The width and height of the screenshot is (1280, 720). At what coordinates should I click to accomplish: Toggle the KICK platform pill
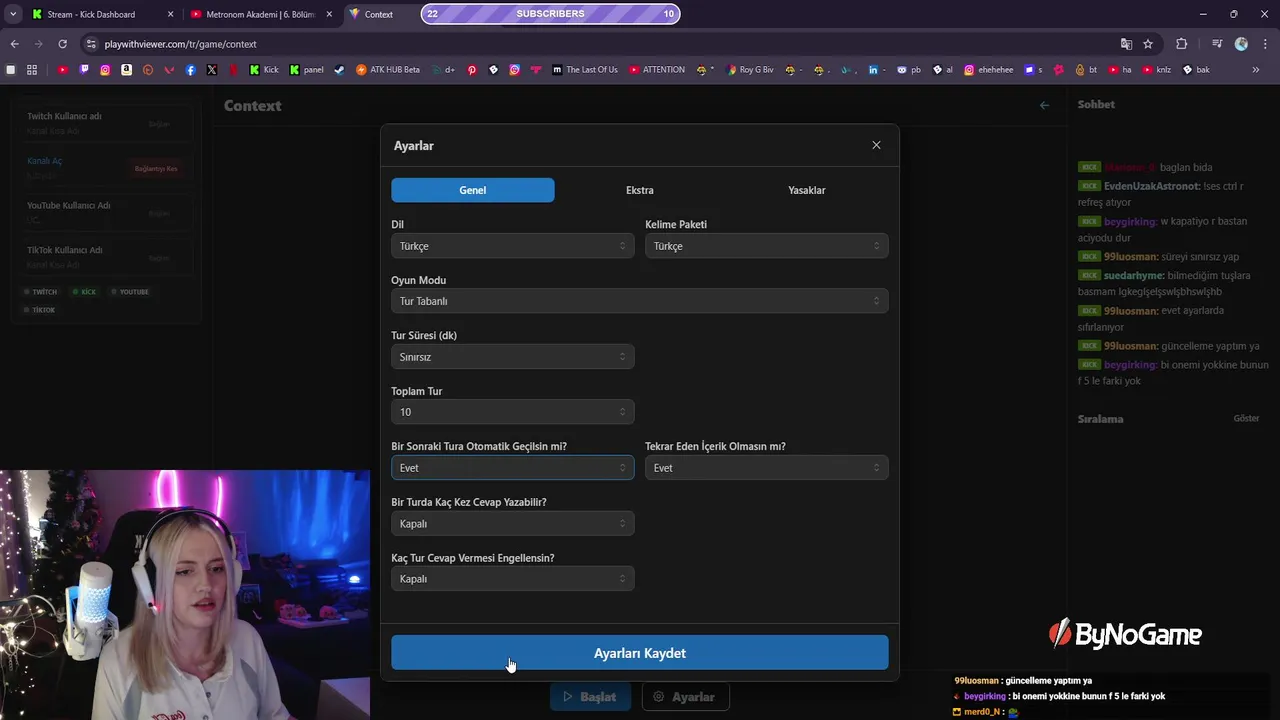pyautogui.click(x=84, y=292)
